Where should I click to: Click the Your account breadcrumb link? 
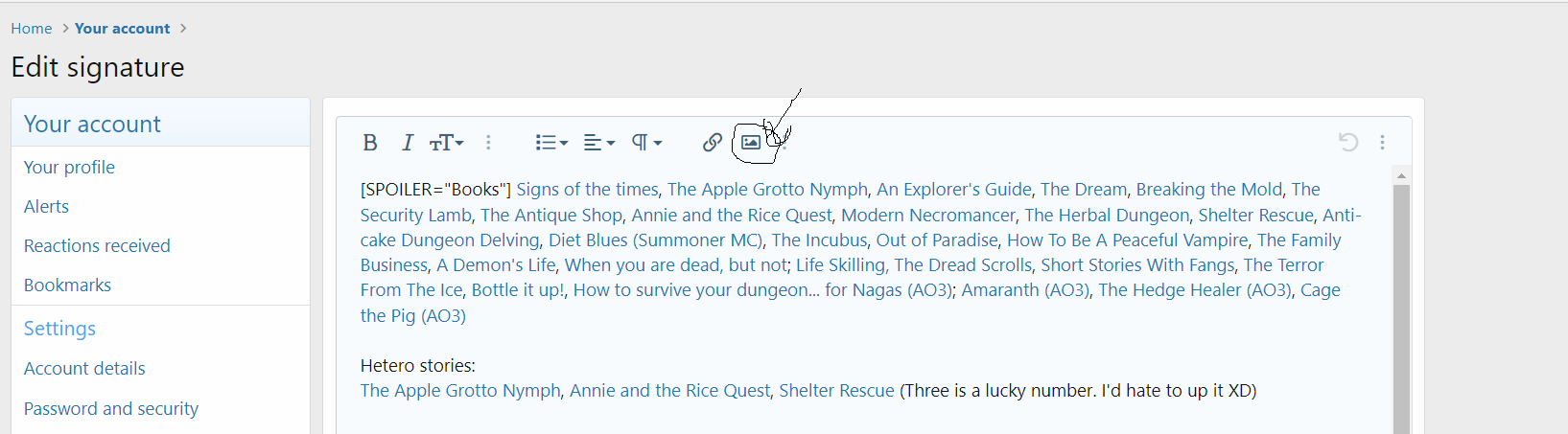(x=122, y=29)
